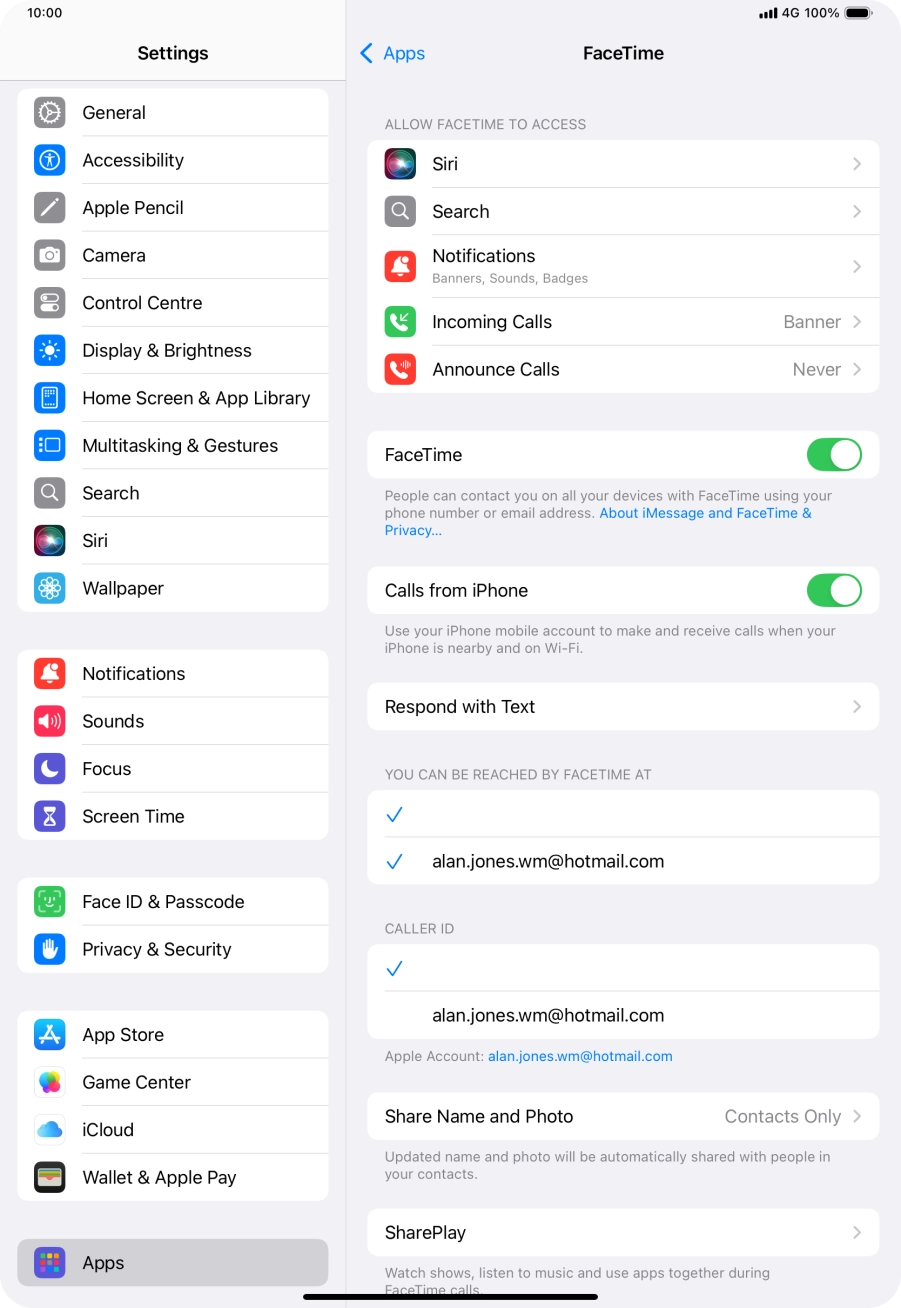Uncheck alan.jones.wm@hotmail.com under reached by FaceTime
The image size is (901, 1308).
pyautogui.click(x=623, y=861)
